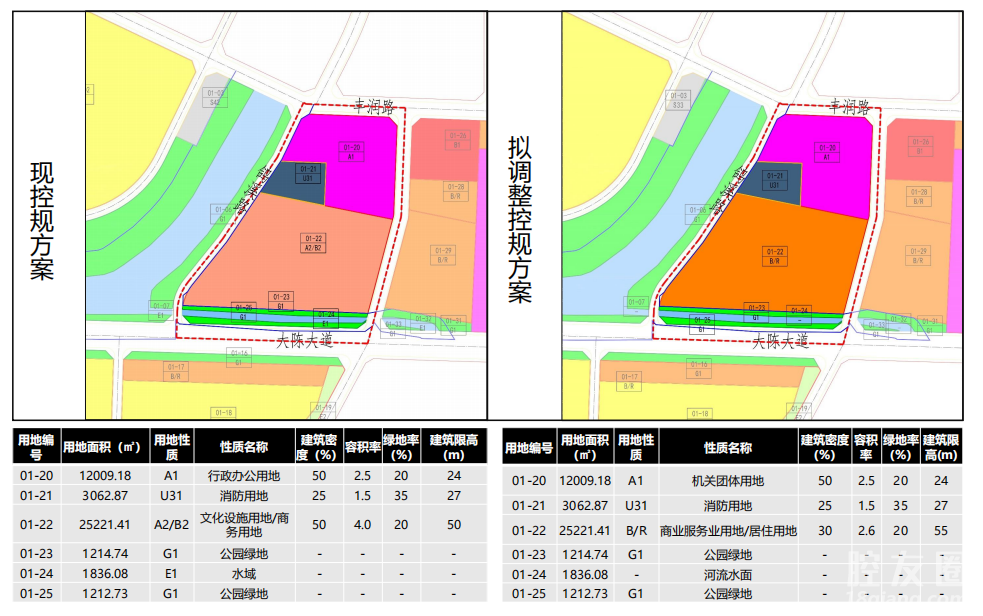Select the 河流水面 cell in right table
Viewport: 983px width, 616px height.
(x=727, y=574)
